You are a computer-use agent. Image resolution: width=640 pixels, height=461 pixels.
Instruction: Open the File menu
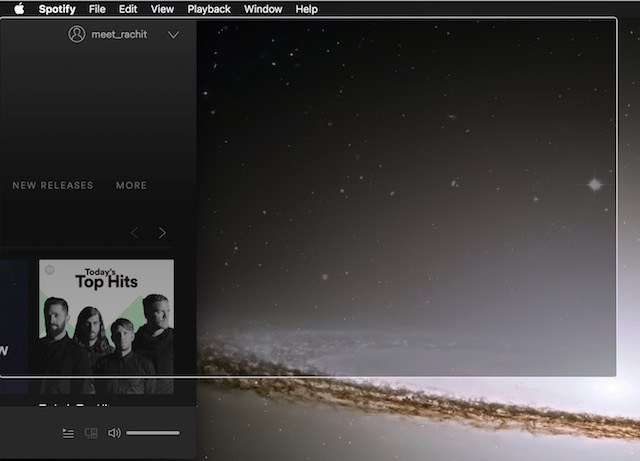tap(97, 9)
